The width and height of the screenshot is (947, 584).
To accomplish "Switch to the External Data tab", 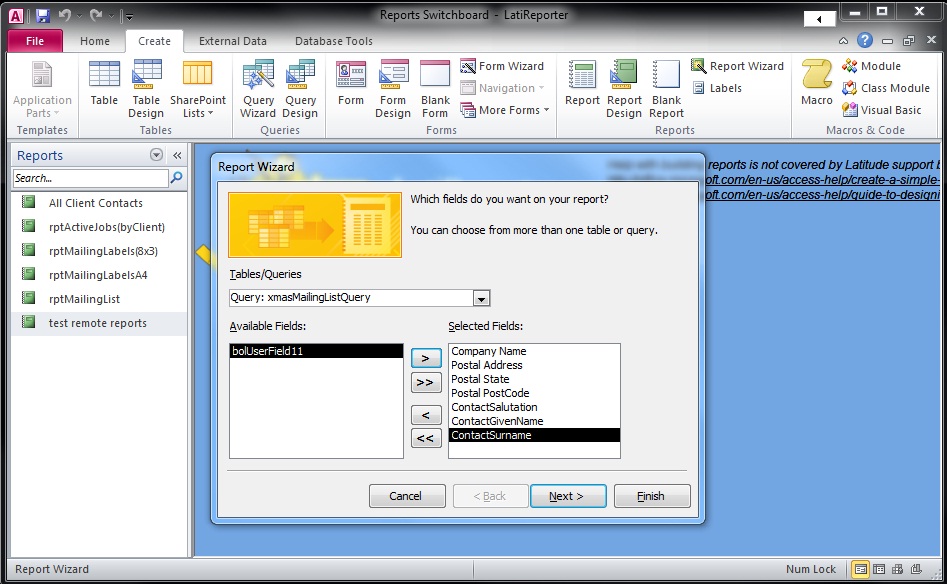I will pyautogui.click(x=232, y=41).
